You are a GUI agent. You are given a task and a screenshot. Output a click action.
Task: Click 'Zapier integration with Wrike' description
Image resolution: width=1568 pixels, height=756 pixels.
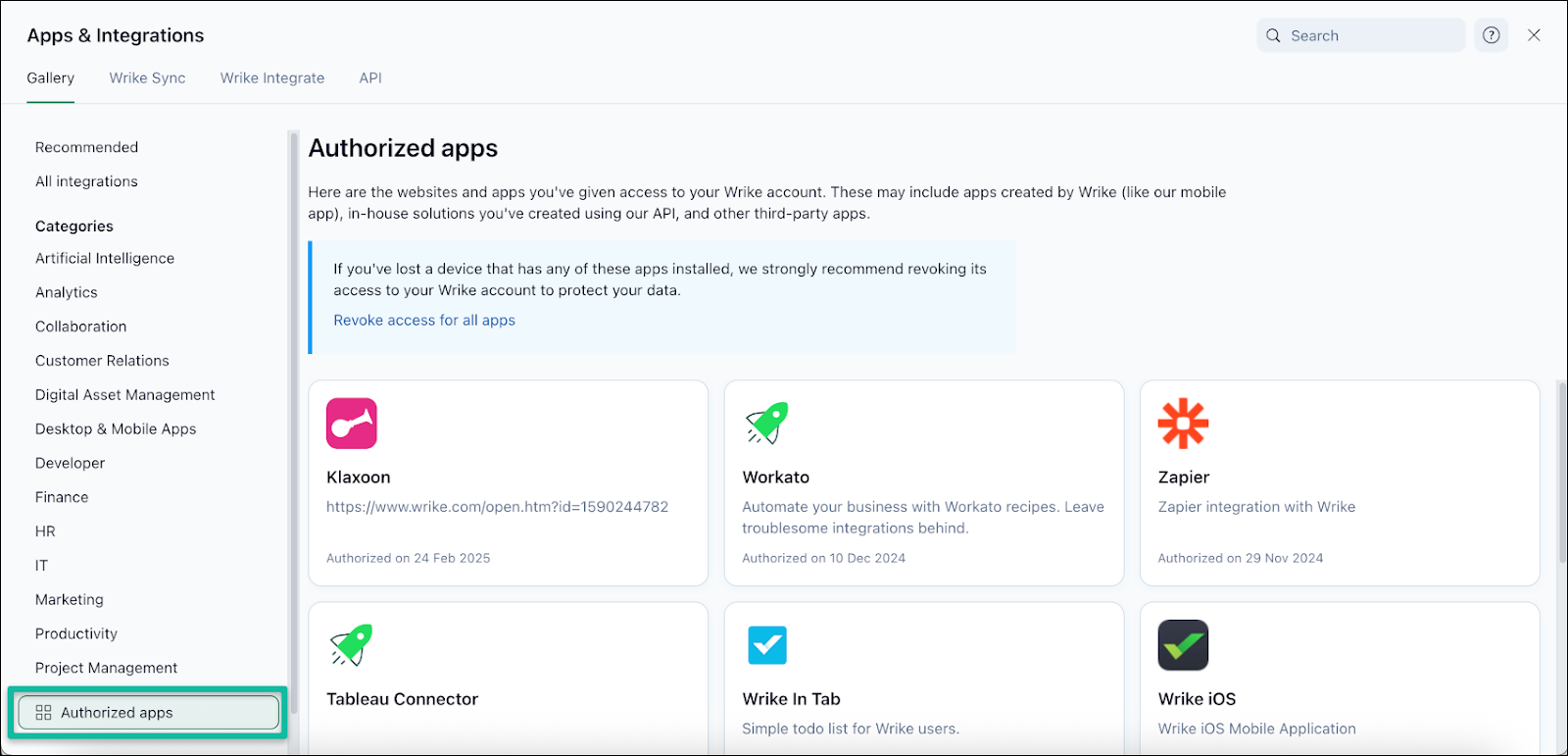[1257, 507]
